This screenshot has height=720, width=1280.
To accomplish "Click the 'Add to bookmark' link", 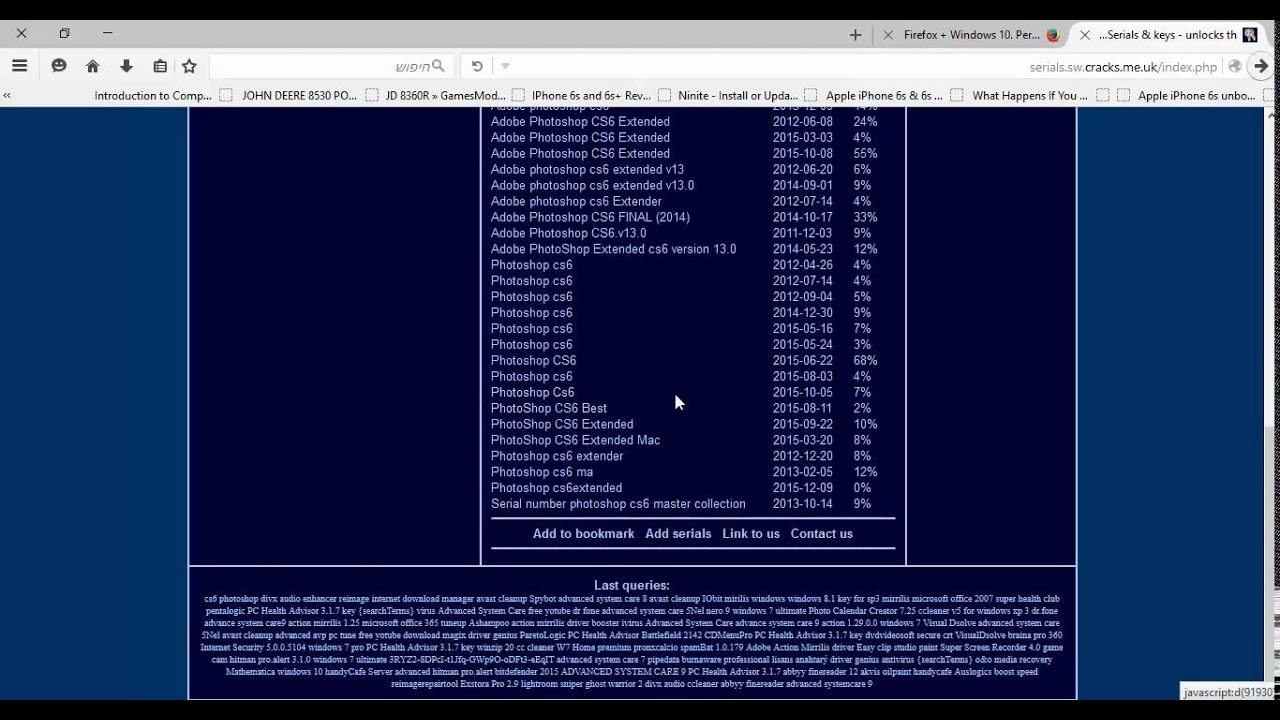I will pyautogui.click(x=583, y=534).
